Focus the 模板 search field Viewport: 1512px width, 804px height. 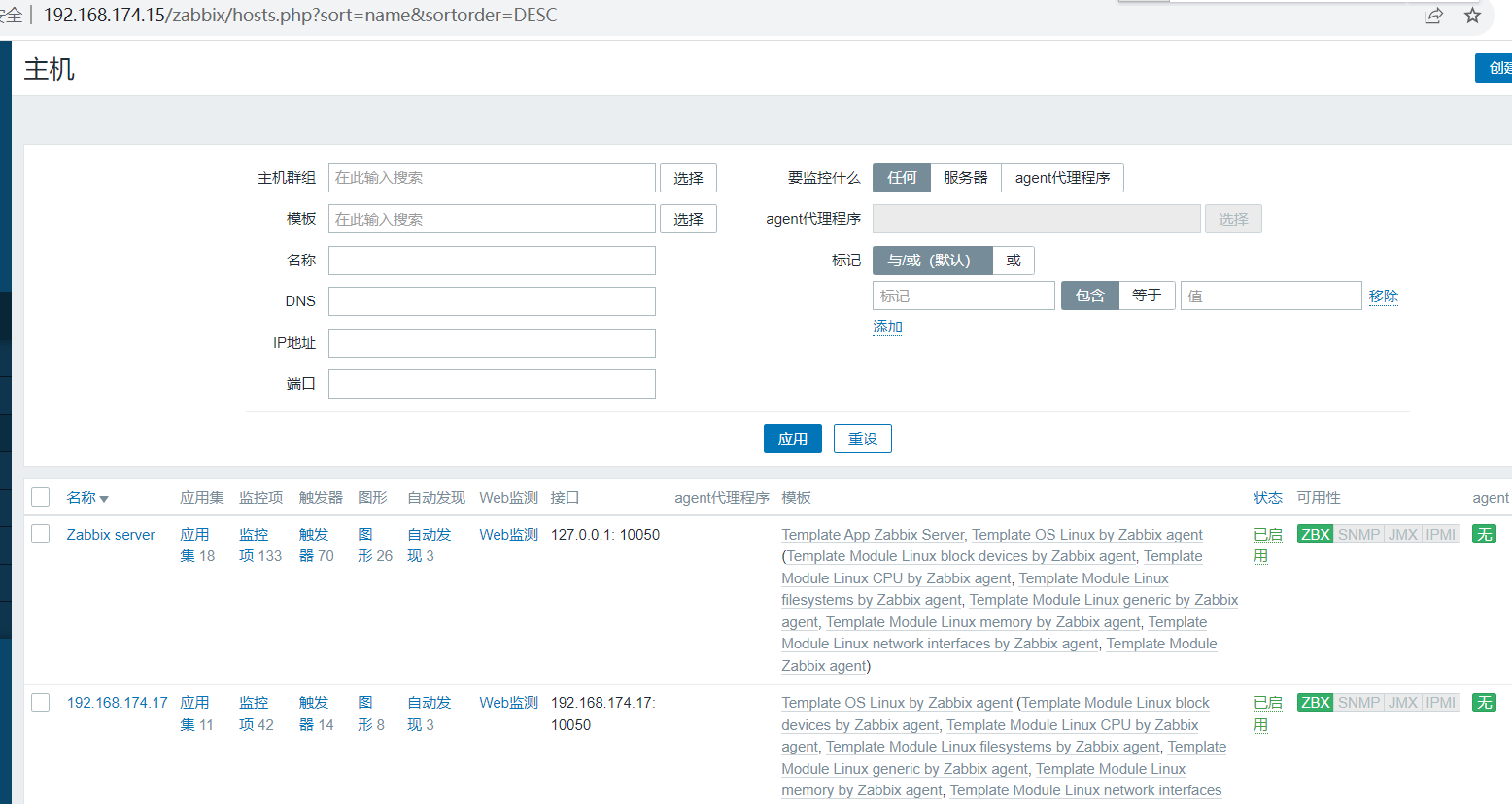click(492, 219)
